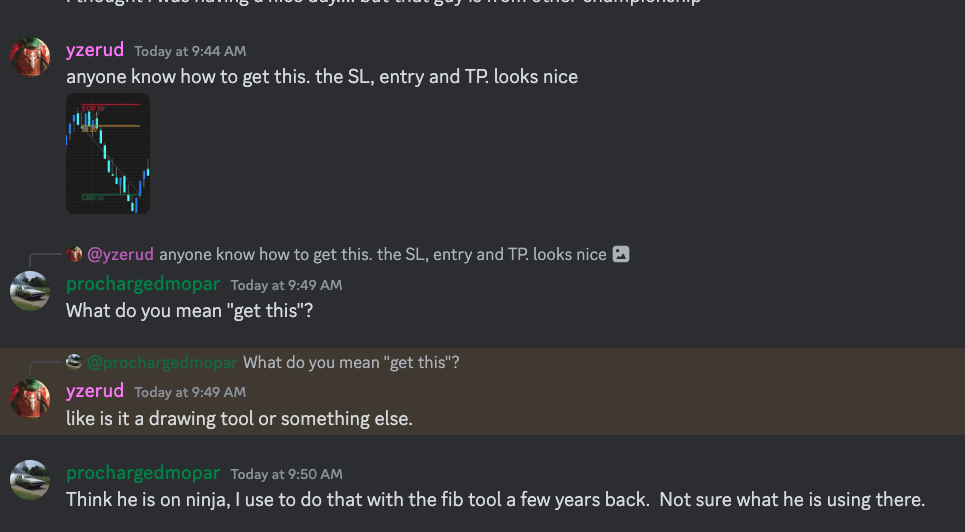Viewport: 965px width, 532px height.
Task: Click the image attachment icon in the reply preview
Action: click(x=621, y=254)
